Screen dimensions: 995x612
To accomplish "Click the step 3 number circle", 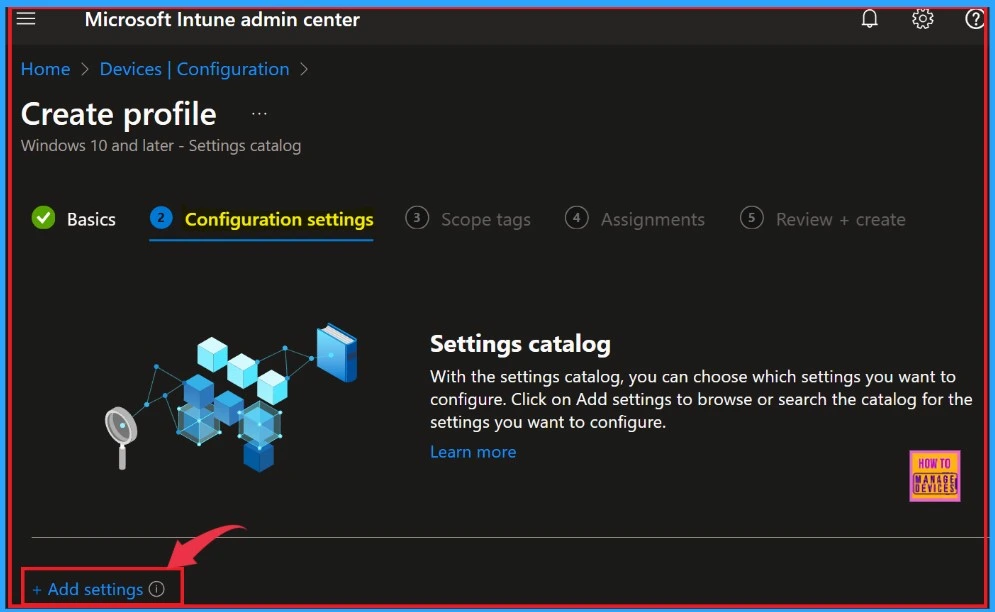I will pos(417,218).
